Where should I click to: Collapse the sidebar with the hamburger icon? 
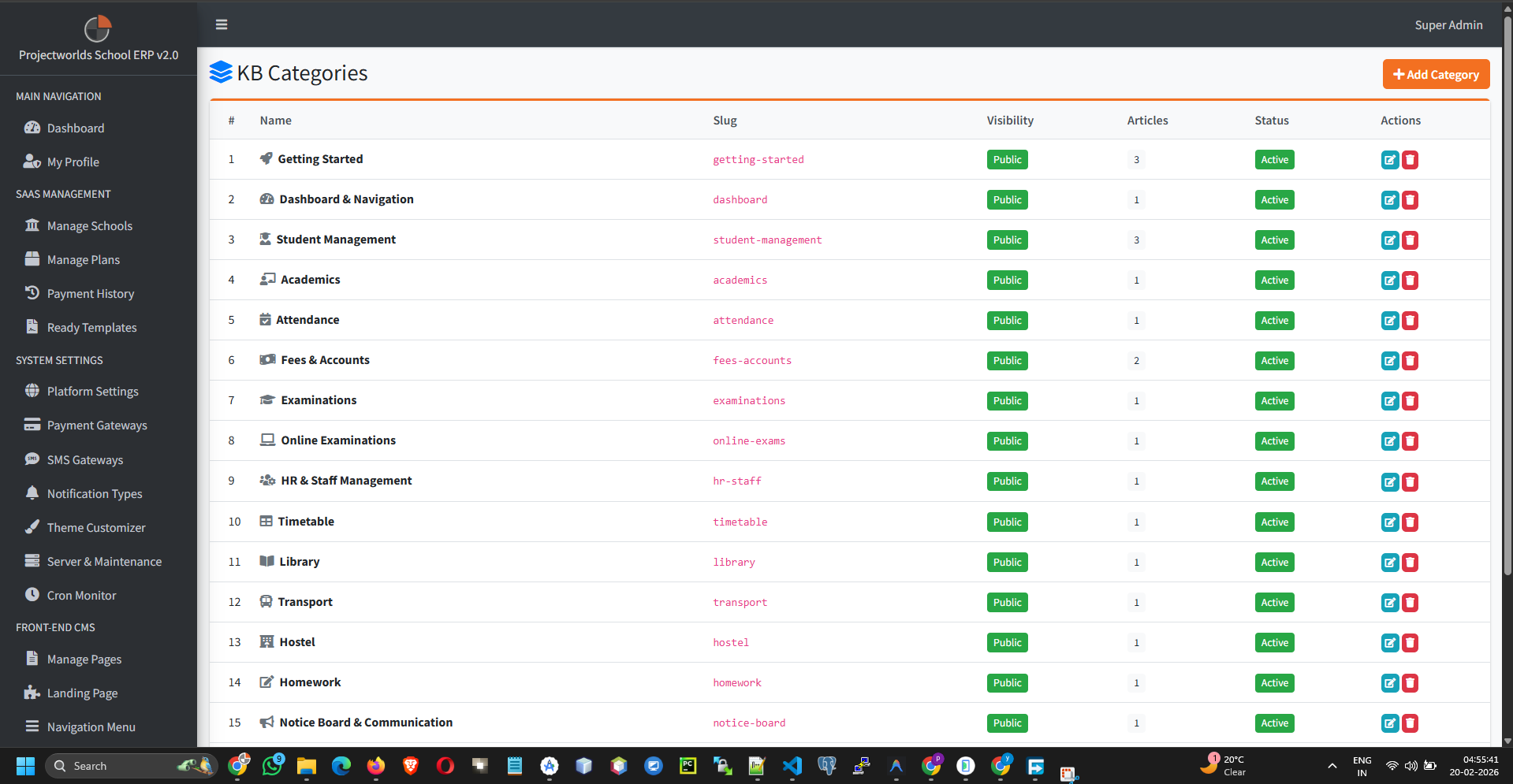221,24
